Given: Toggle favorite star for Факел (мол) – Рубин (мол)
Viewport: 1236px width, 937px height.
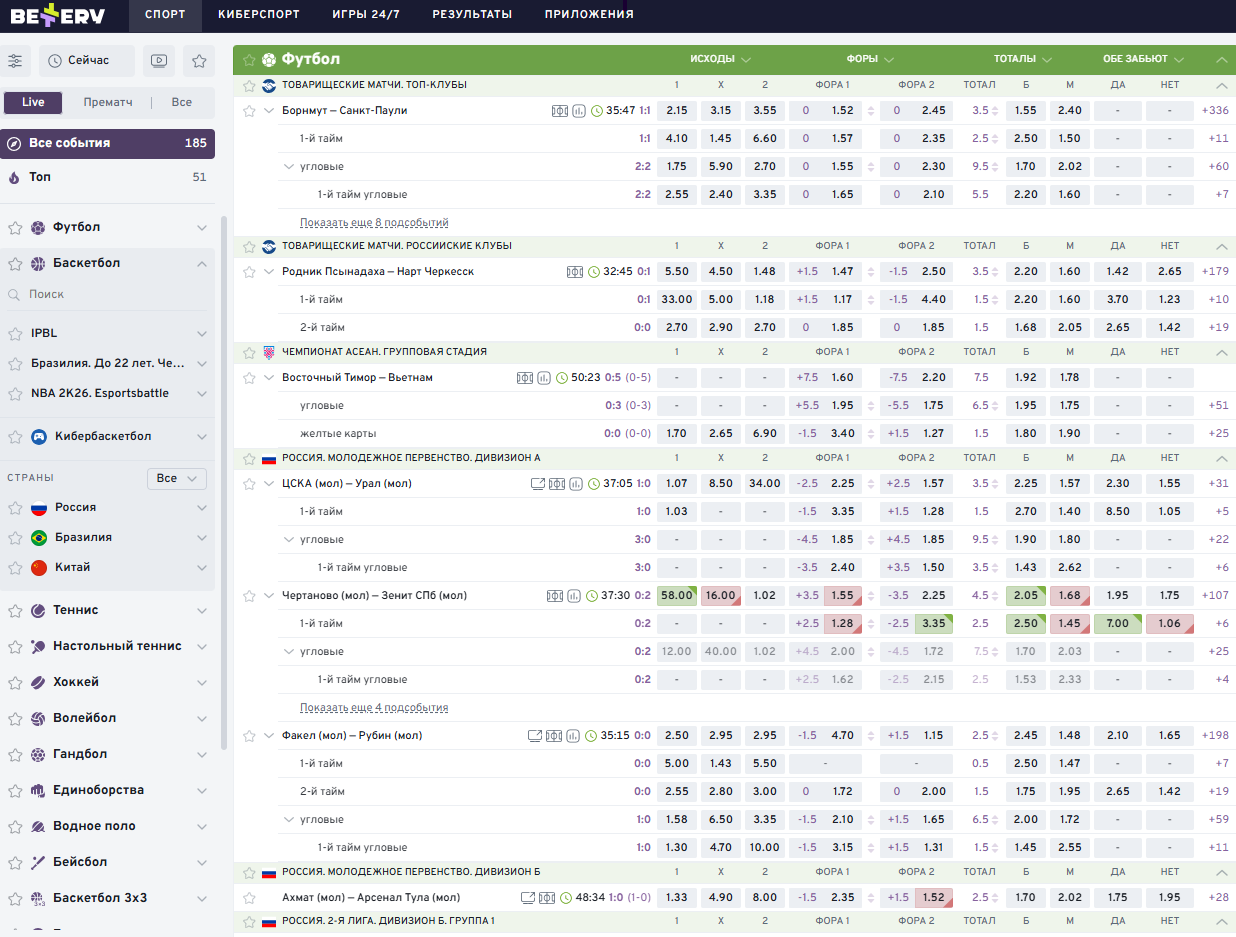Looking at the screenshot, I should pos(250,736).
